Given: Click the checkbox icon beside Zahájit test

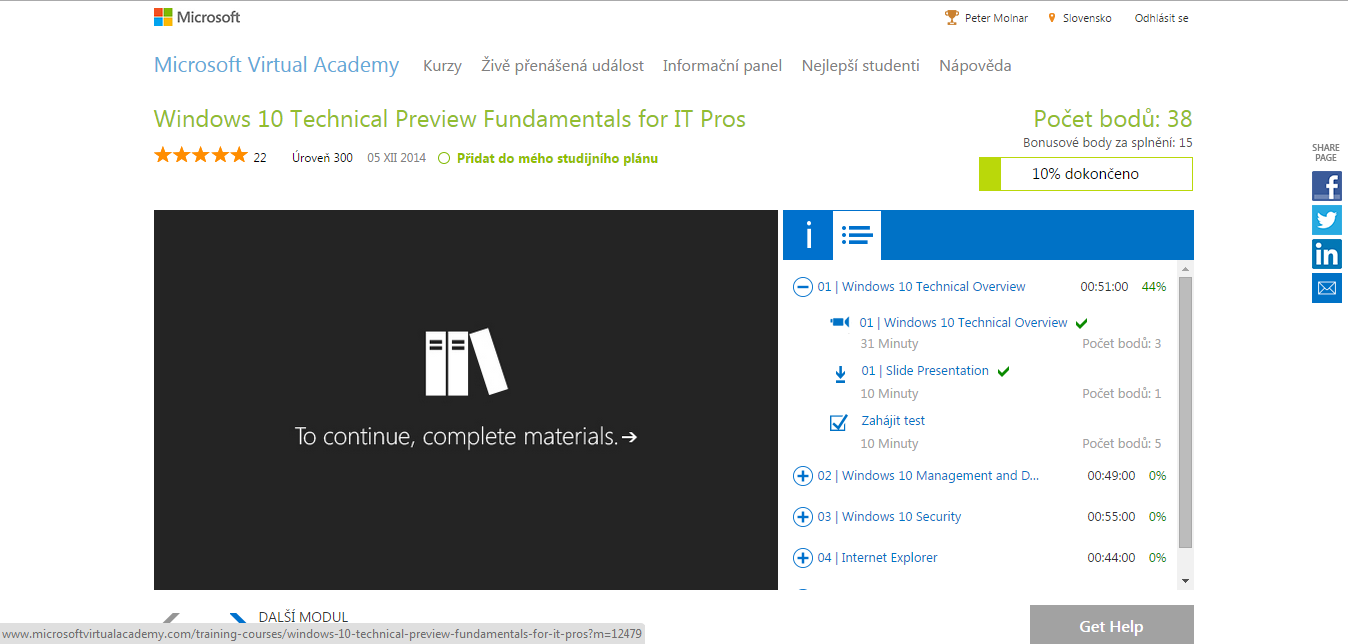Looking at the screenshot, I should tap(839, 422).
